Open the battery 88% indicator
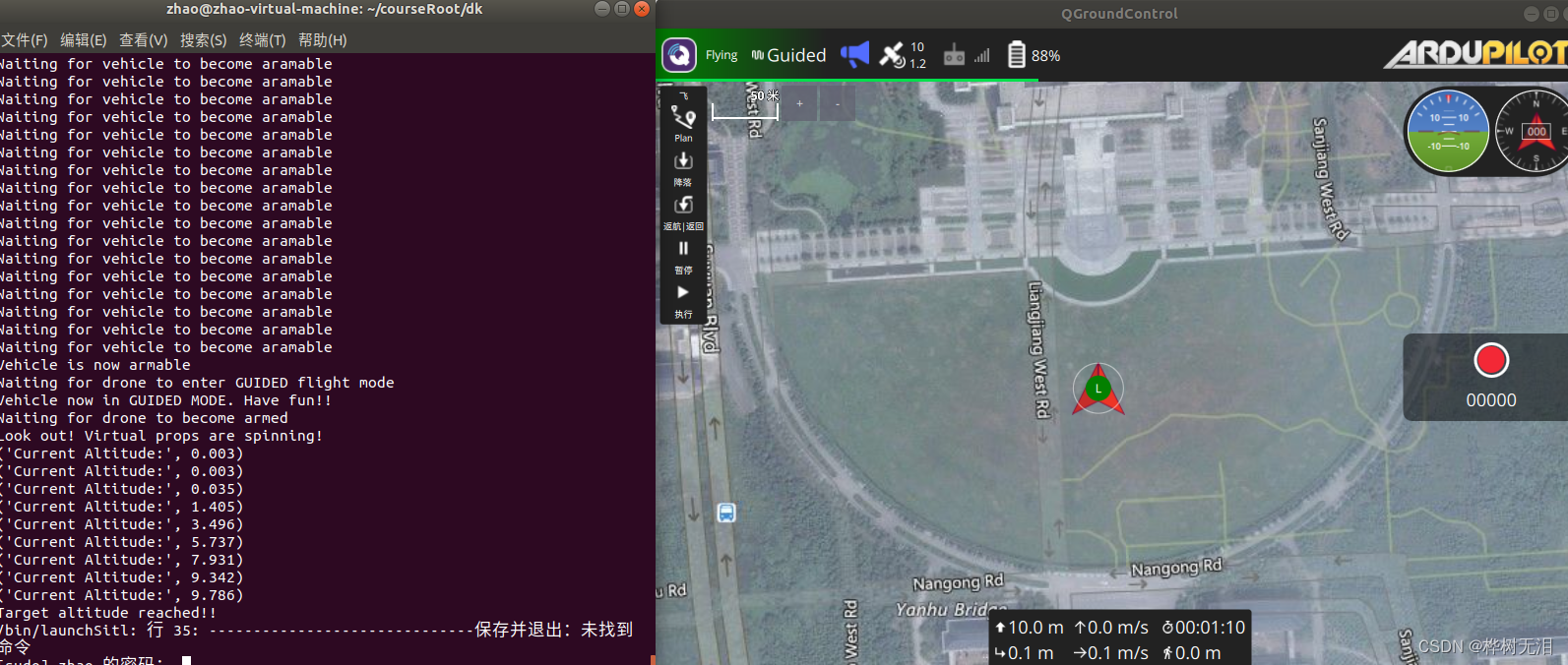The height and width of the screenshot is (665, 1568). (x=1034, y=55)
